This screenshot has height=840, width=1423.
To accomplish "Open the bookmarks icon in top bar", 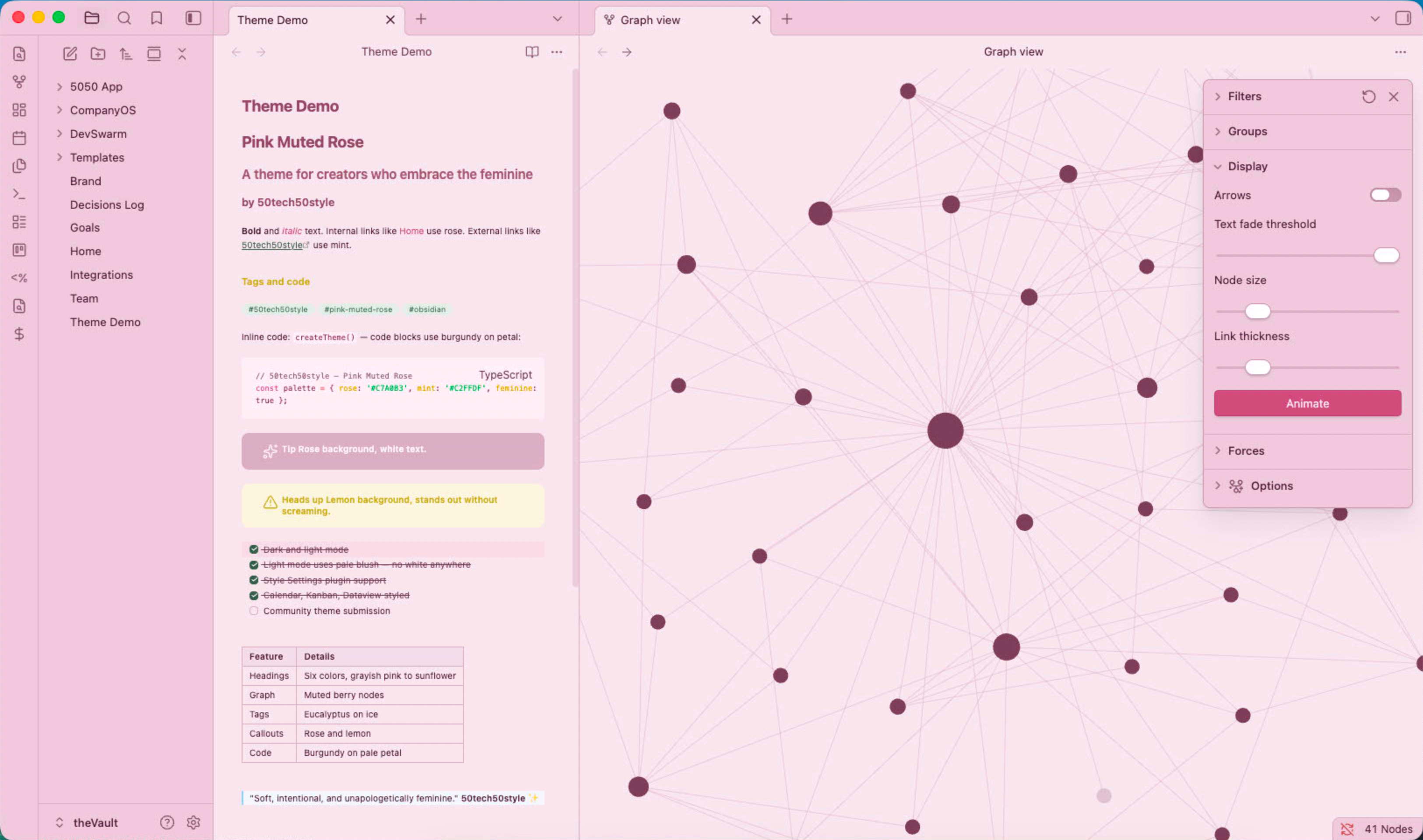I will point(157,18).
